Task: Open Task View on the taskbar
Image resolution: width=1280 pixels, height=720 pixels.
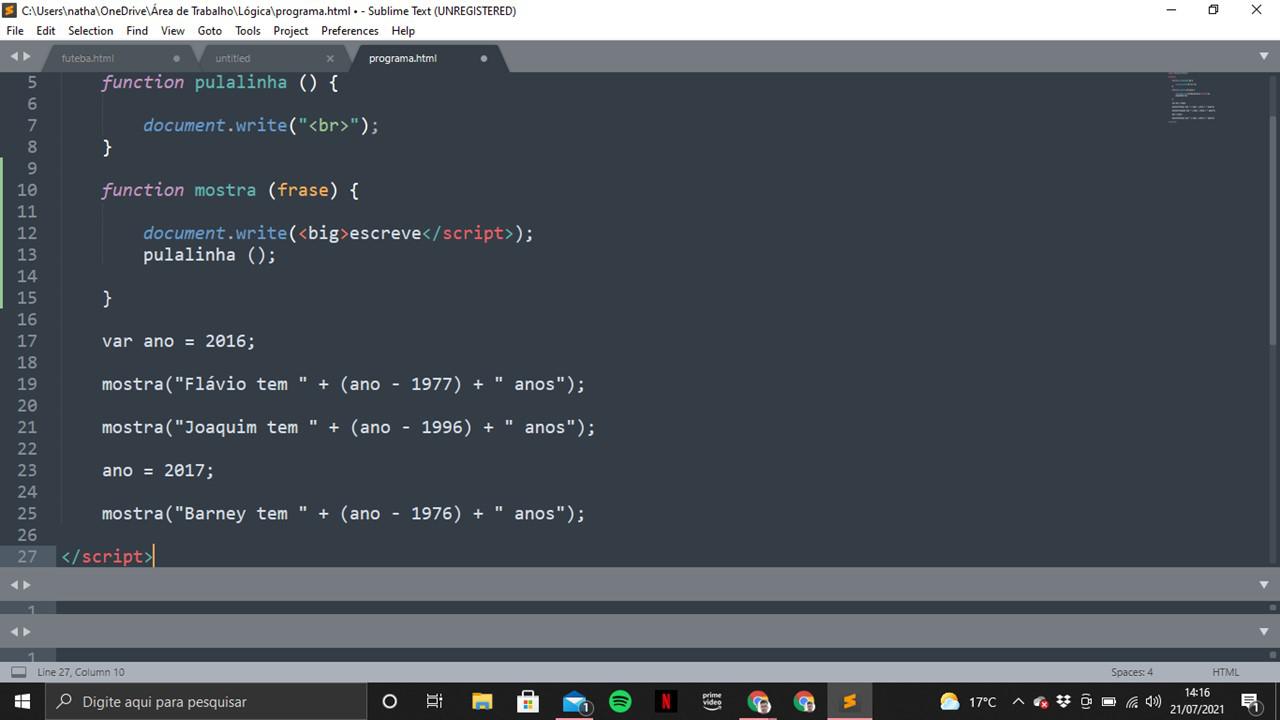Action: pos(435,701)
